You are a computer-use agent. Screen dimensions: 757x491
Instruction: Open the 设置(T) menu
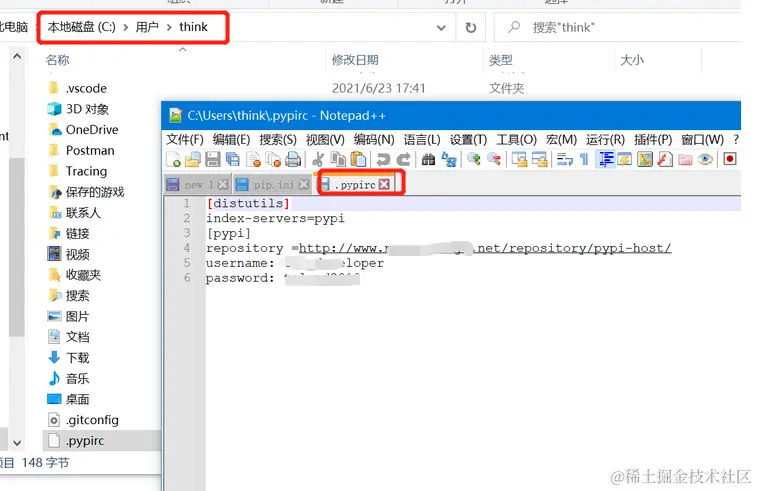click(468, 140)
